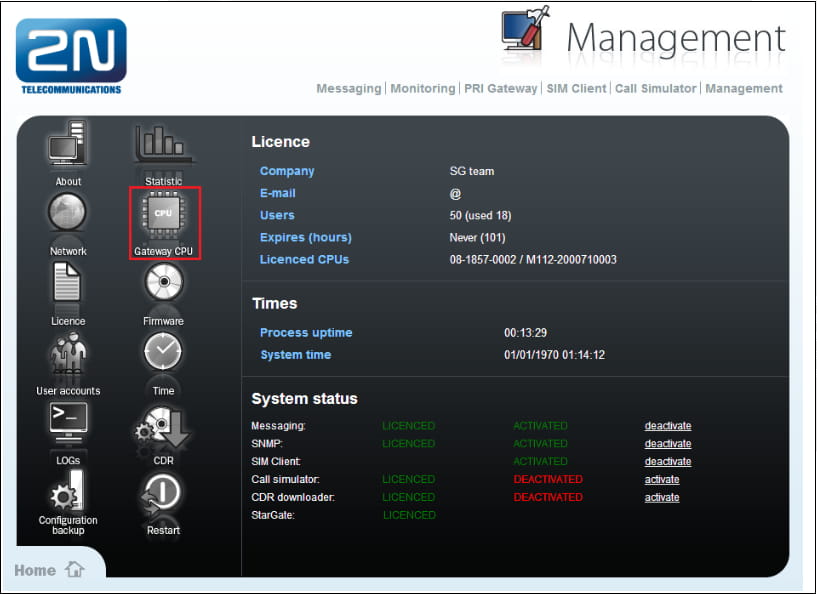This screenshot has height=595, width=817.
Task: Click the Management tools header icon
Action: pyautogui.click(x=525, y=29)
